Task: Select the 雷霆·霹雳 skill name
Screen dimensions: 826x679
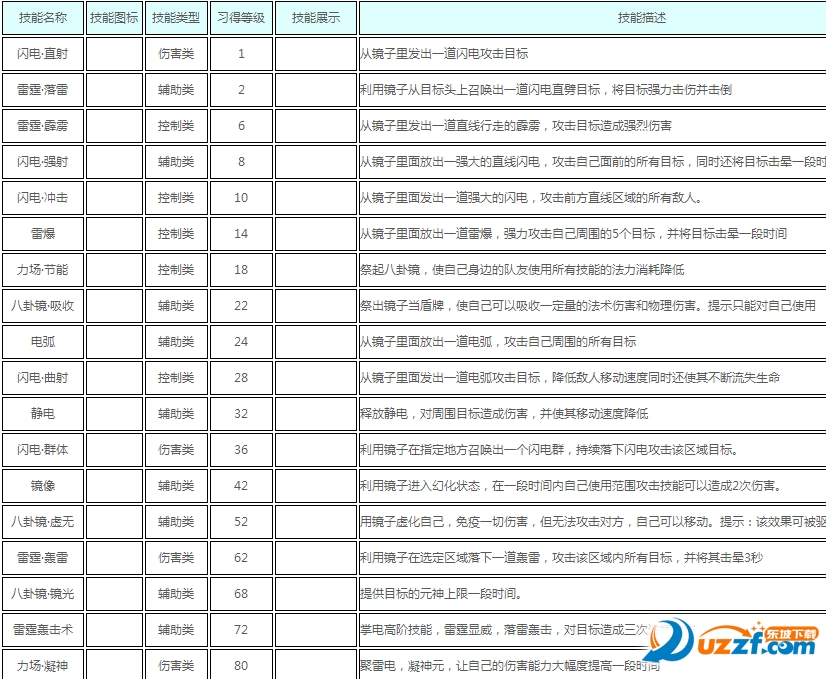Action: 43,126
